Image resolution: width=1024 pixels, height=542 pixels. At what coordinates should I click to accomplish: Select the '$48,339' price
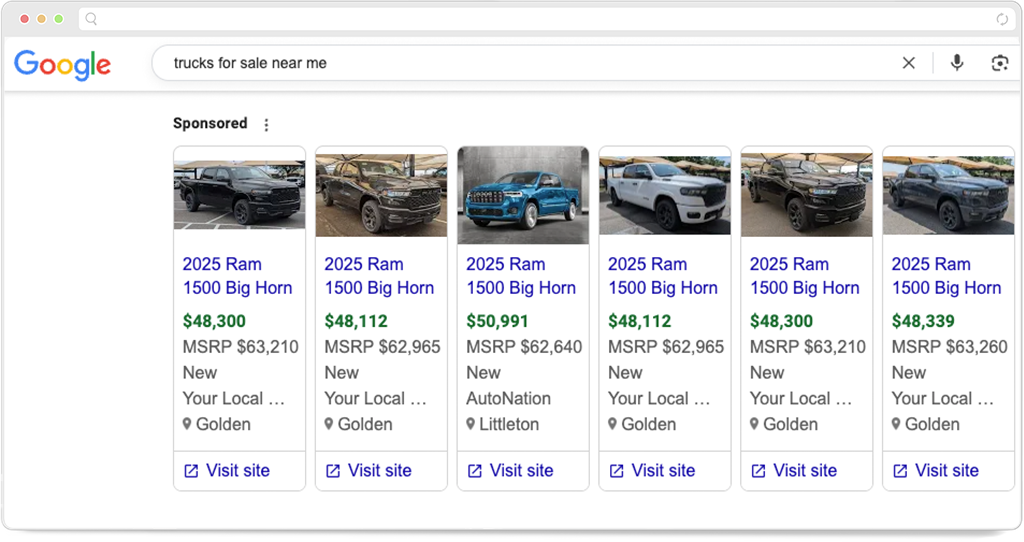coord(923,321)
